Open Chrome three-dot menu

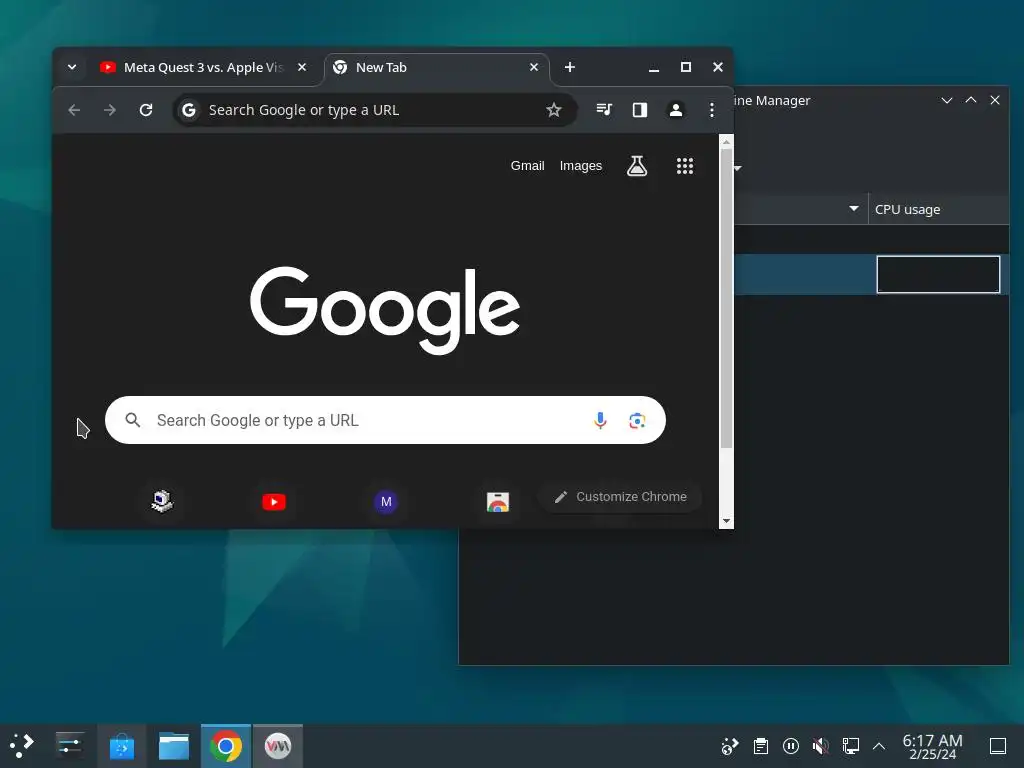pos(712,110)
